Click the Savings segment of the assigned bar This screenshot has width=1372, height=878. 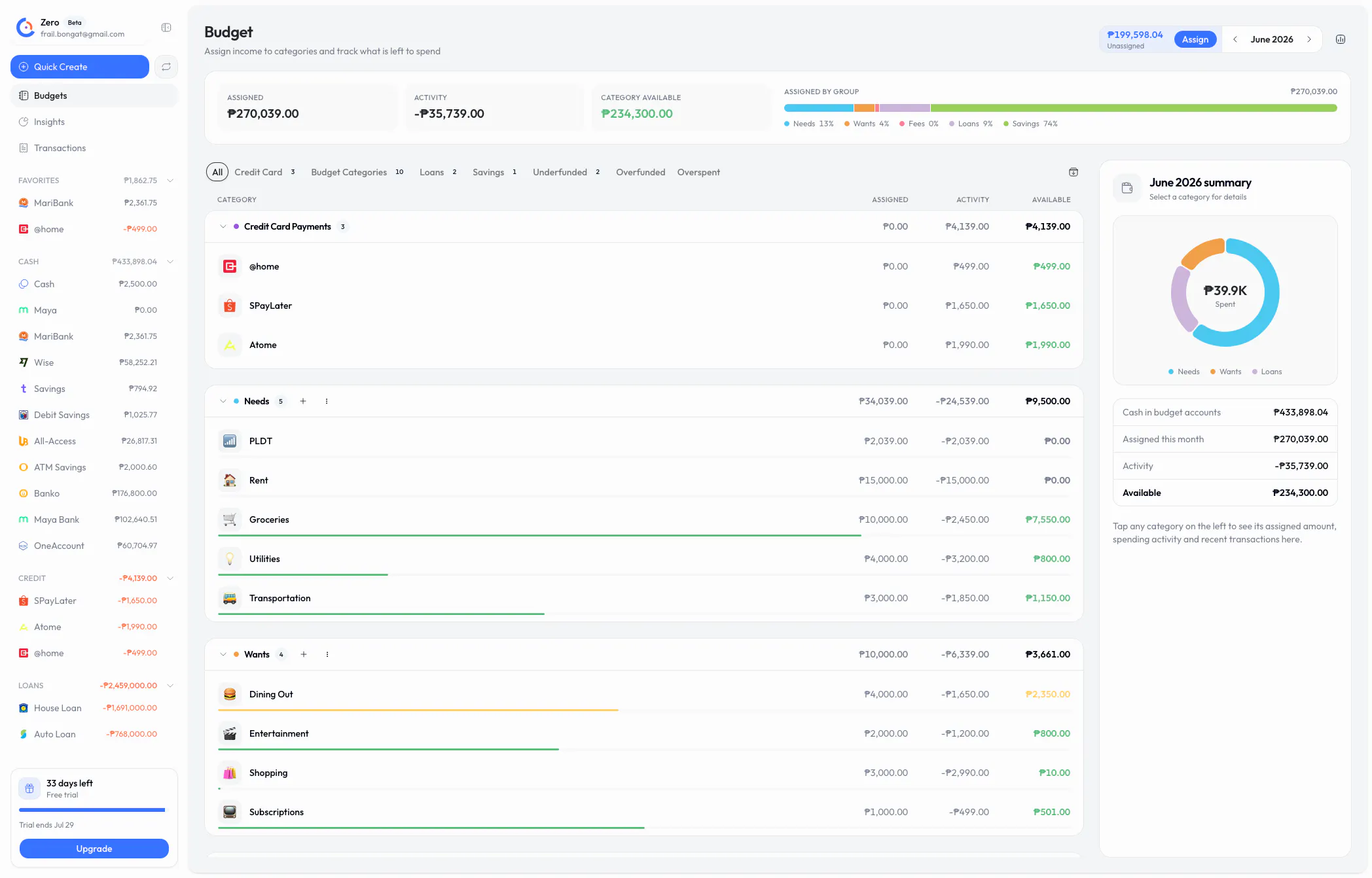[x=1134, y=108]
